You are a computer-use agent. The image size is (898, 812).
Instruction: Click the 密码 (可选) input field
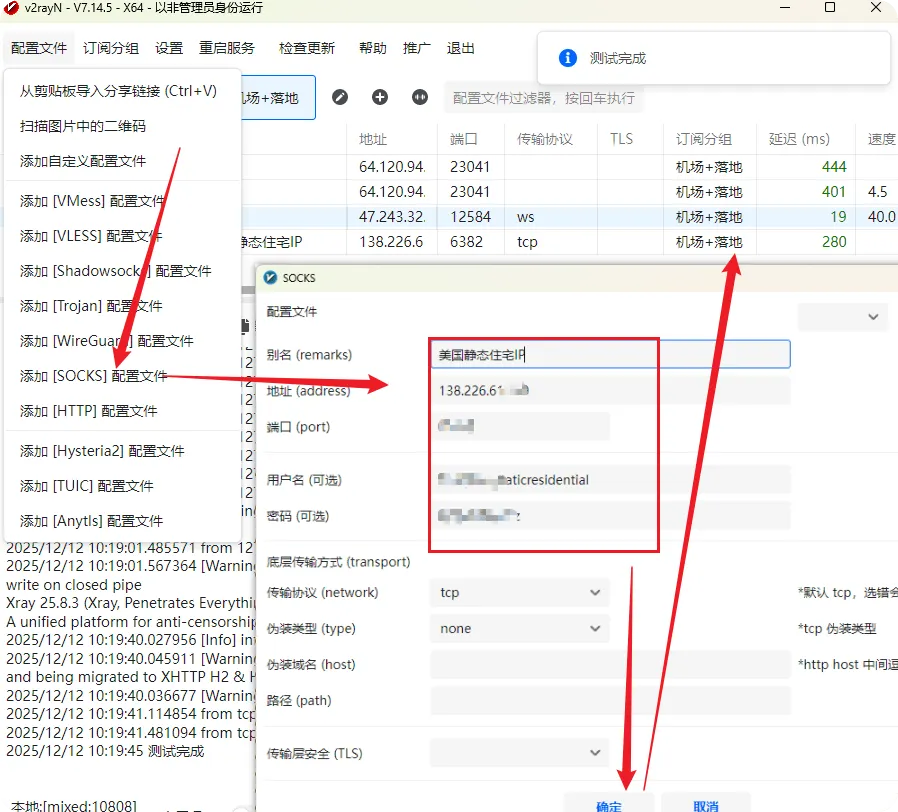click(x=611, y=516)
